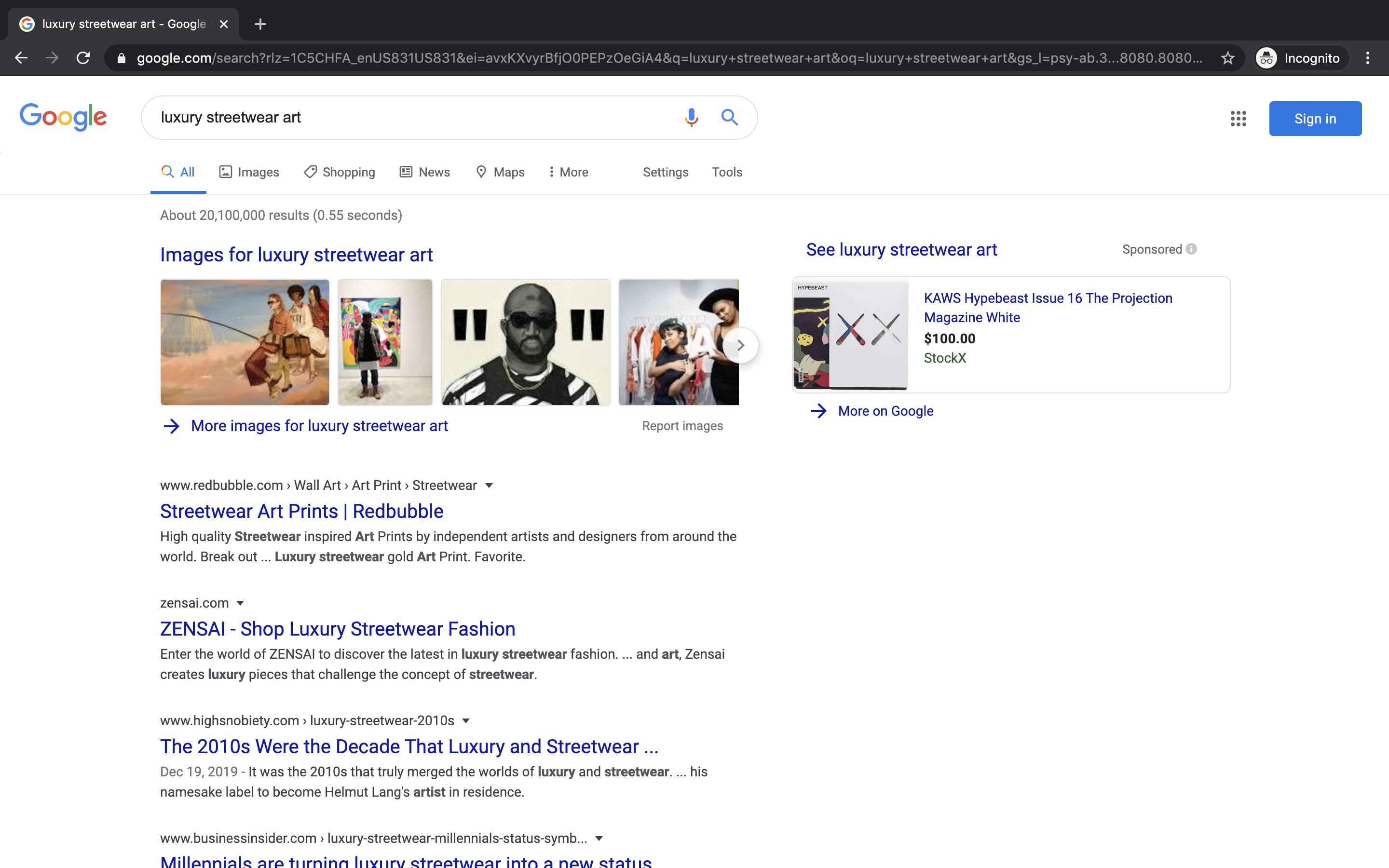The width and height of the screenshot is (1389, 868).
Task: Go back to the previous page
Action: (21, 58)
